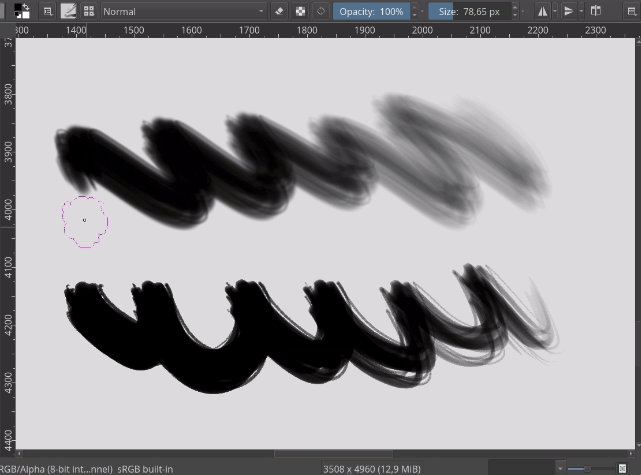Open horizontal mirror options dropdown arrow
Image resolution: width=641 pixels, height=475 pixels.
pos(555,11)
